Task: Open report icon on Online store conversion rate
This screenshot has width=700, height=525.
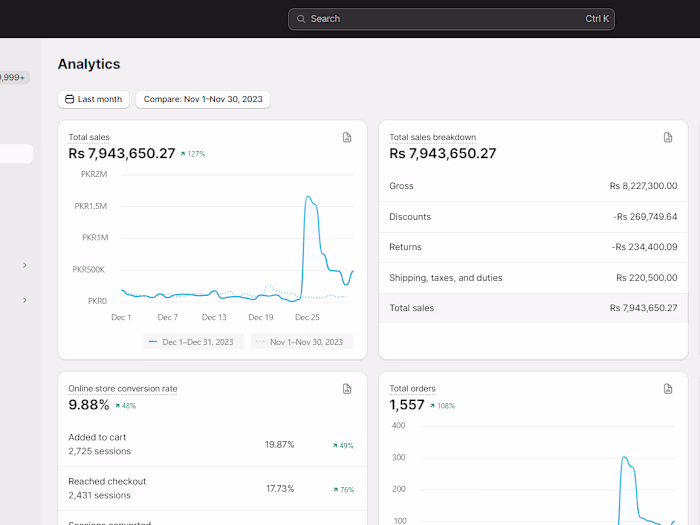Action: tap(347, 389)
